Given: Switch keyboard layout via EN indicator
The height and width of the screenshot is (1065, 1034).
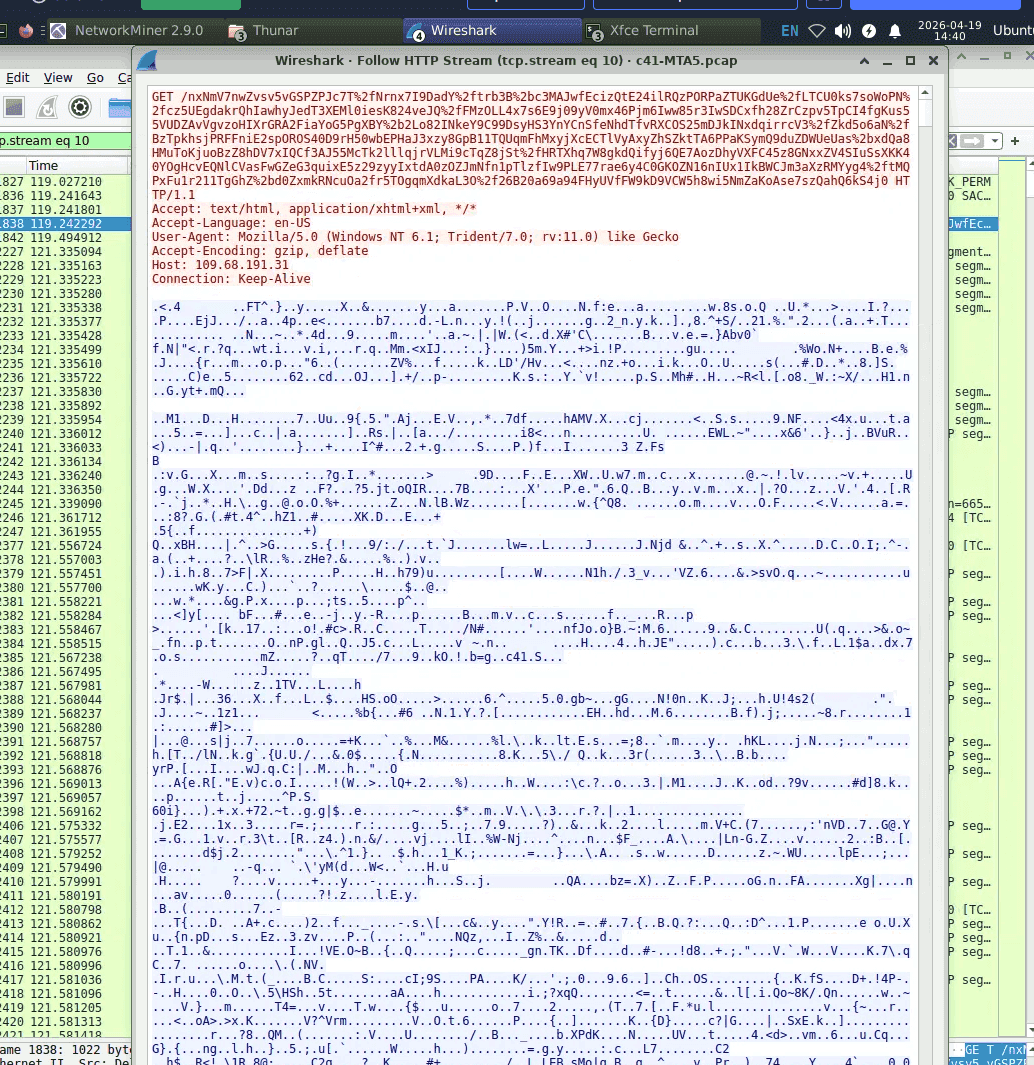Looking at the screenshot, I should pyautogui.click(x=789, y=31).
